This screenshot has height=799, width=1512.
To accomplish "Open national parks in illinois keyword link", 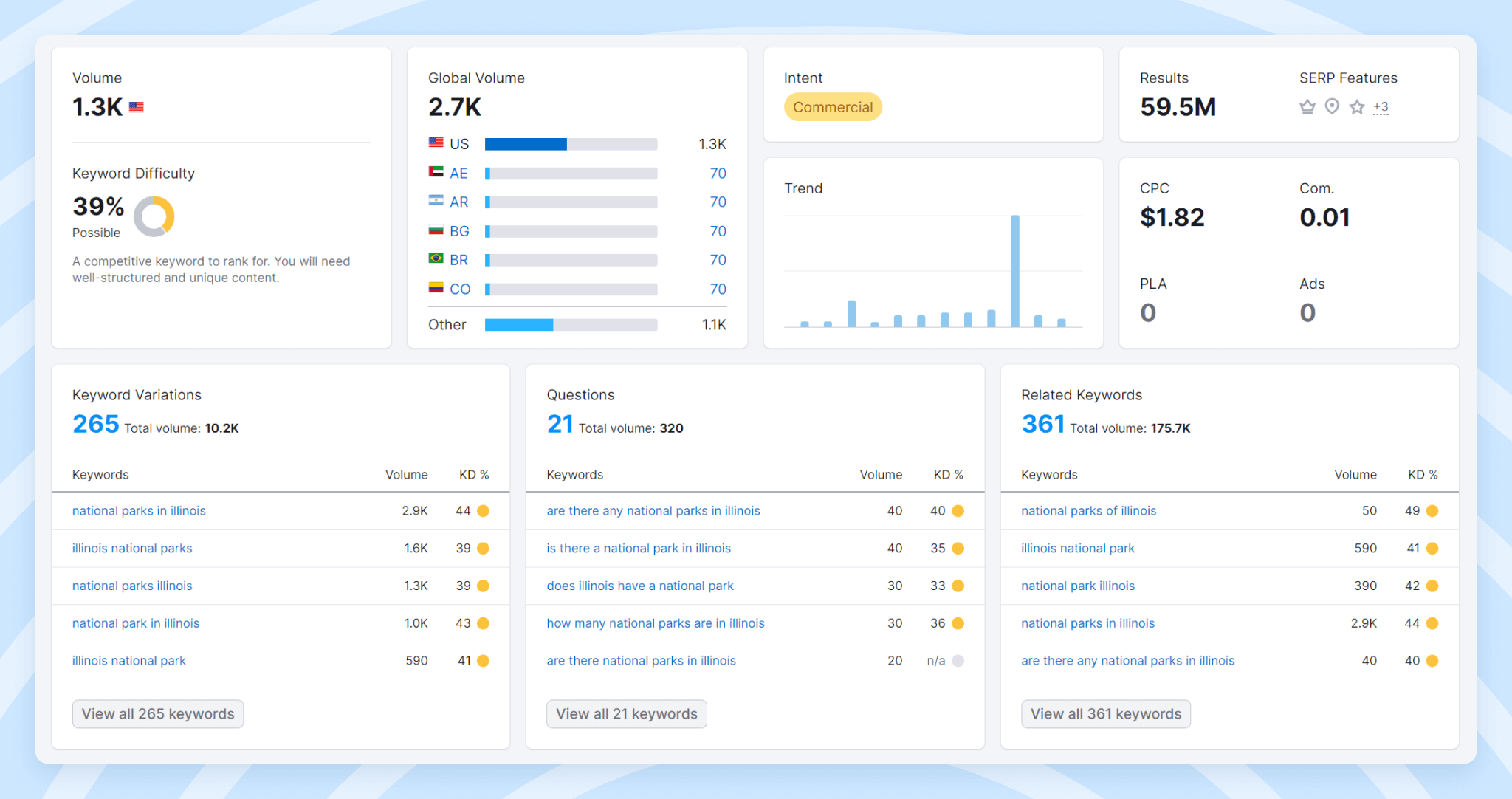I will (x=140, y=510).
